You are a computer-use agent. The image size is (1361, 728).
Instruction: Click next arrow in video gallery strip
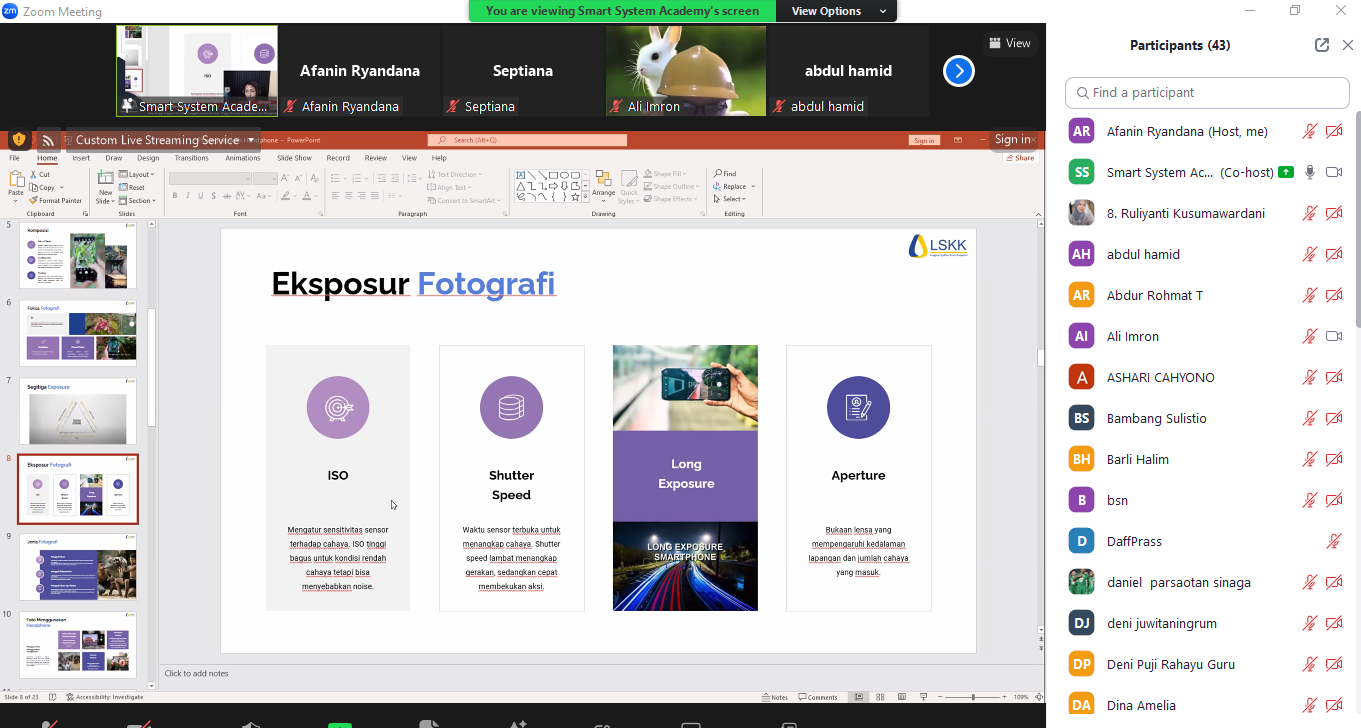[x=958, y=71]
